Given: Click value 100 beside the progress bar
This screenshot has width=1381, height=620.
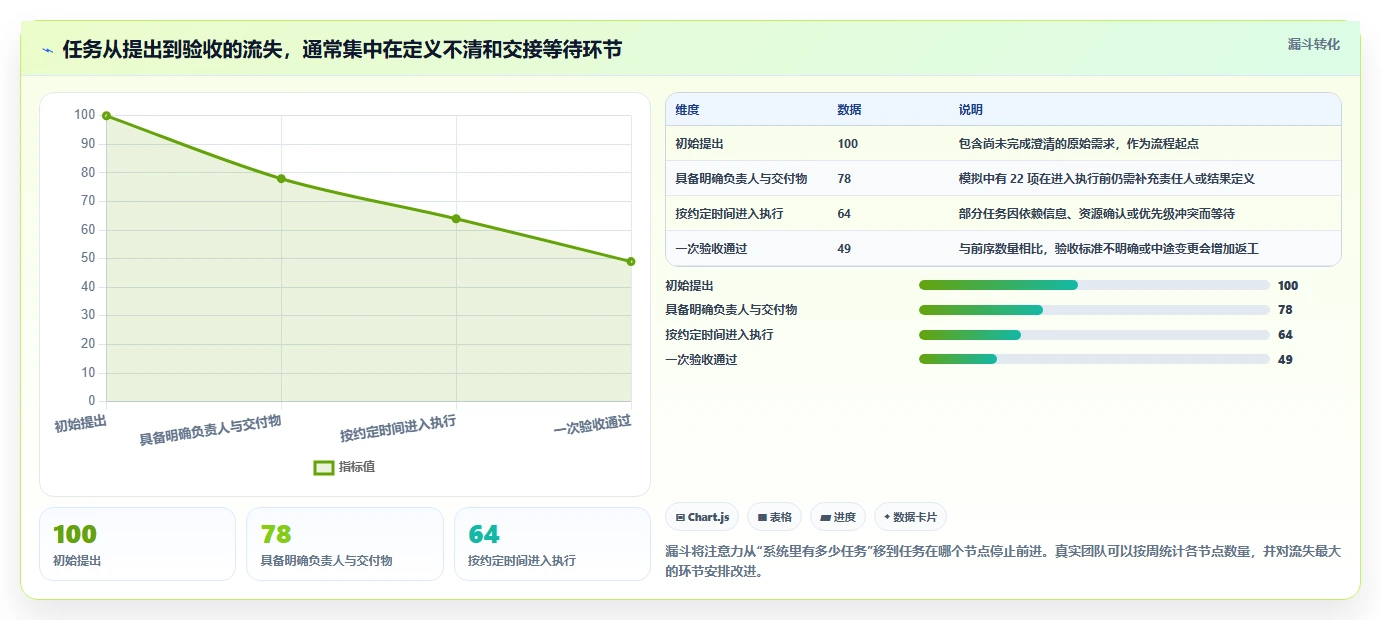Looking at the screenshot, I should click(x=1288, y=285).
